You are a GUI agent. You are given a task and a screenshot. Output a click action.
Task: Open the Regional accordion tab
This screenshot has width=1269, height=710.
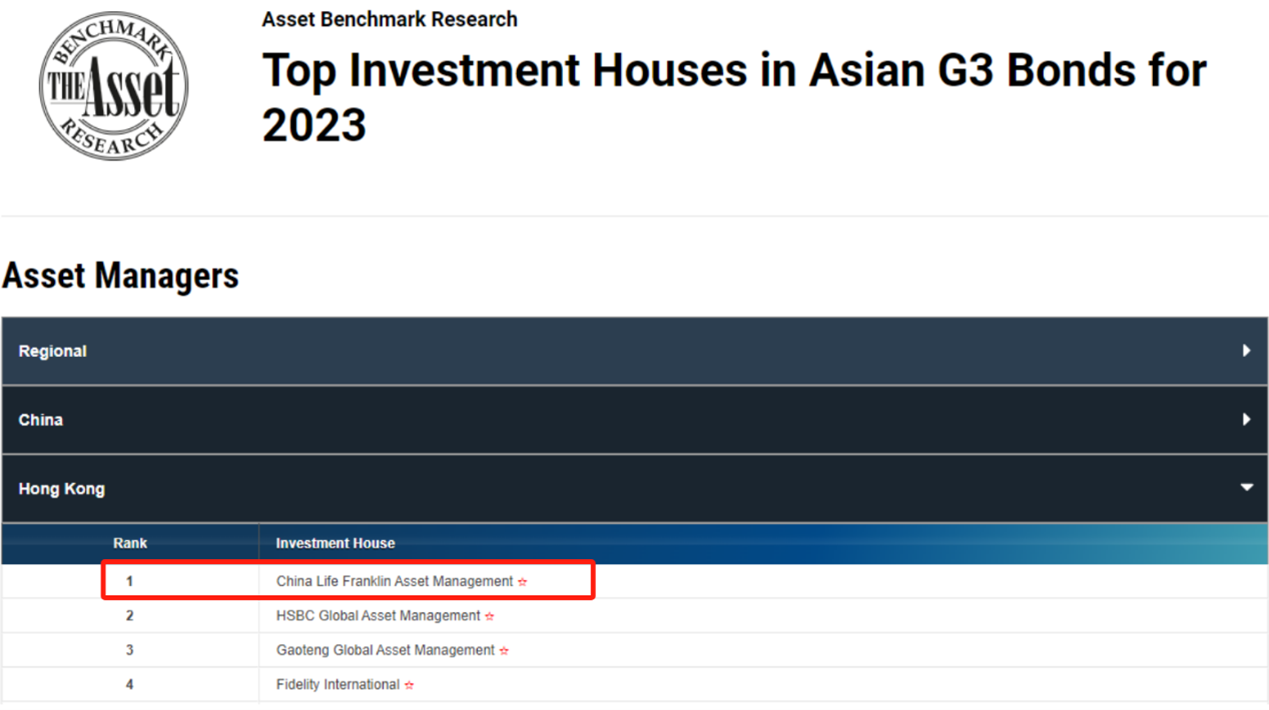(x=635, y=351)
